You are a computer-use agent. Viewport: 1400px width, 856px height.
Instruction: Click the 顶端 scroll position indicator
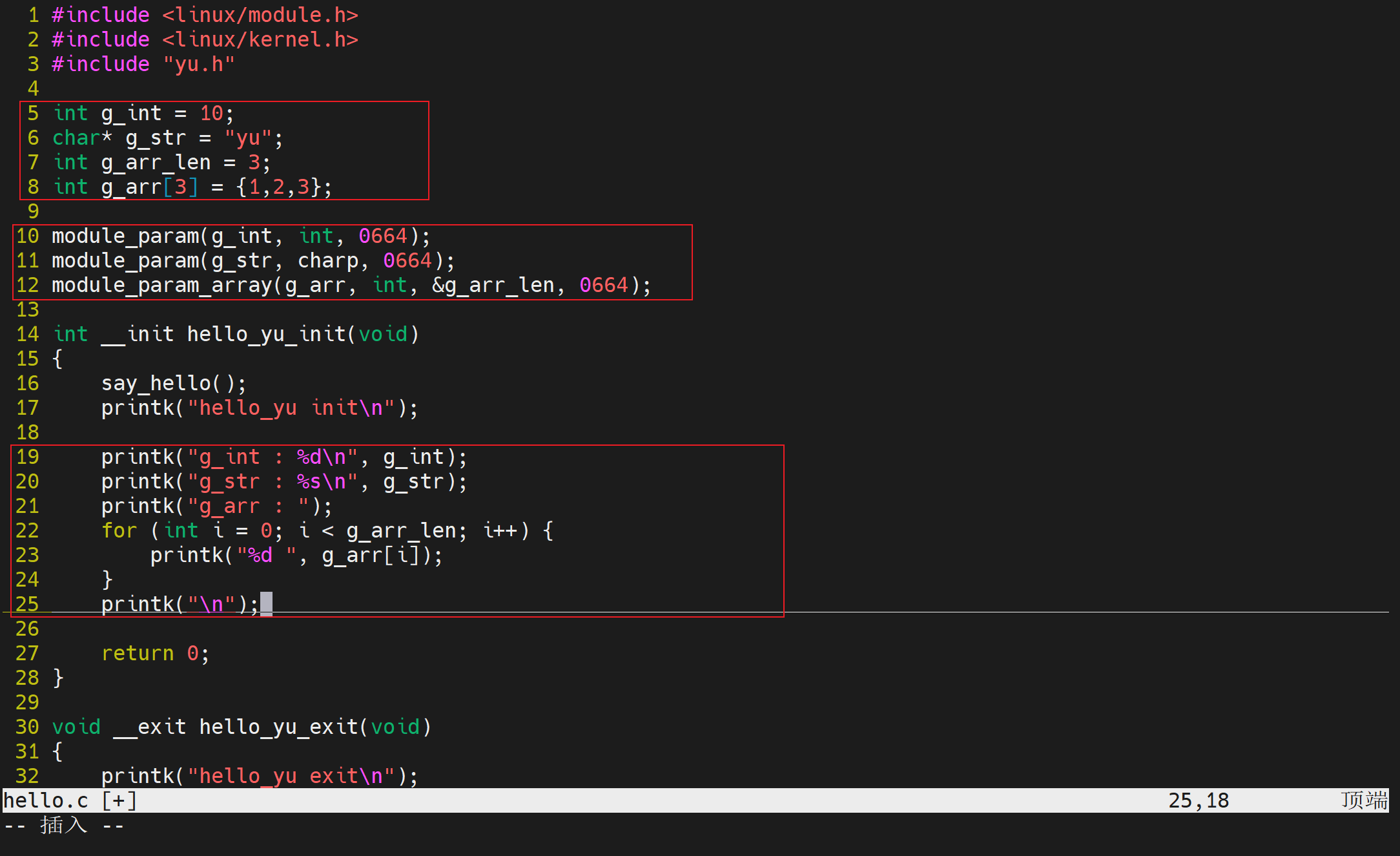click(1363, 800)
